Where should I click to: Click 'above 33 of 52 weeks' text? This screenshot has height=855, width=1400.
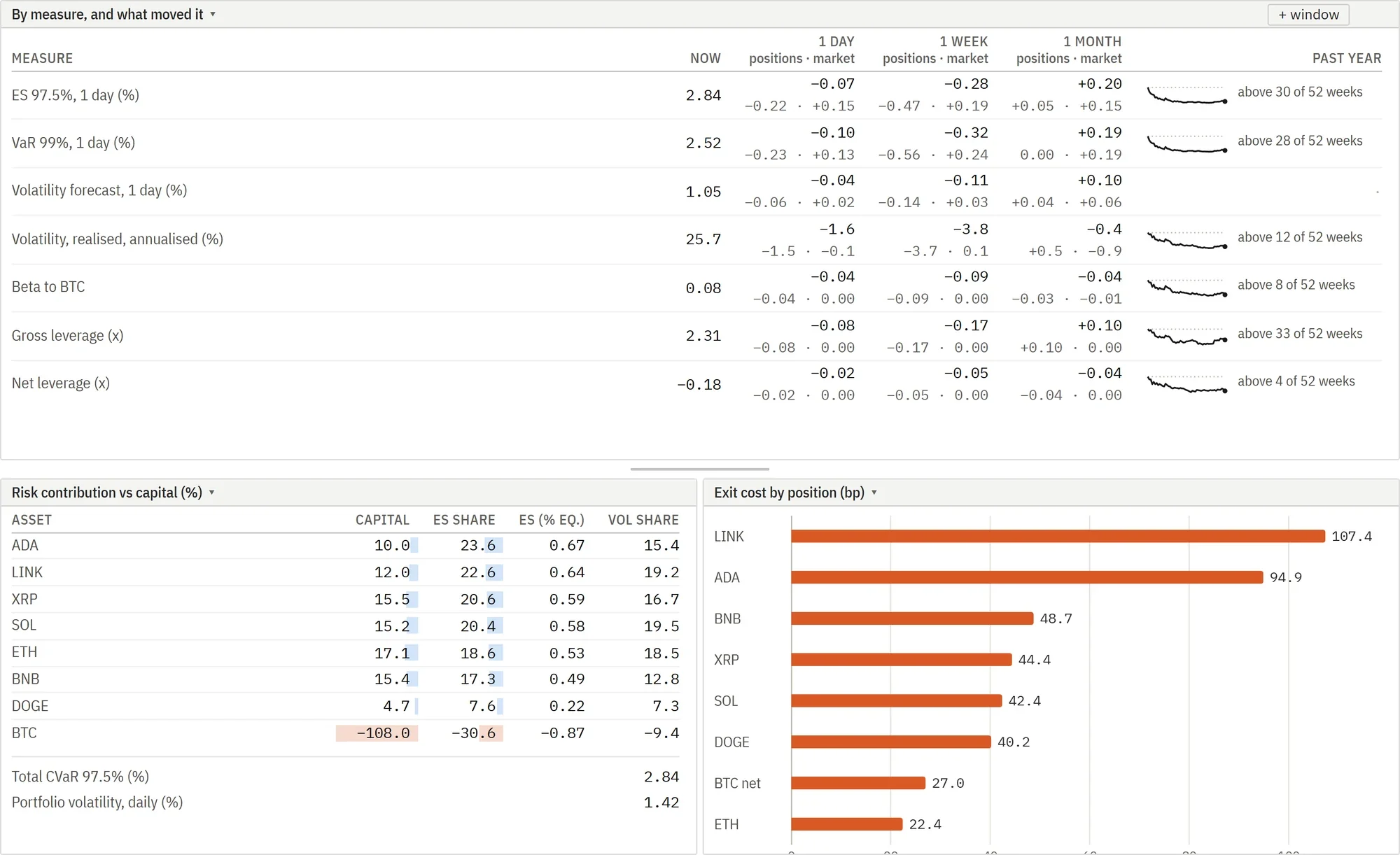(1300, 334)
